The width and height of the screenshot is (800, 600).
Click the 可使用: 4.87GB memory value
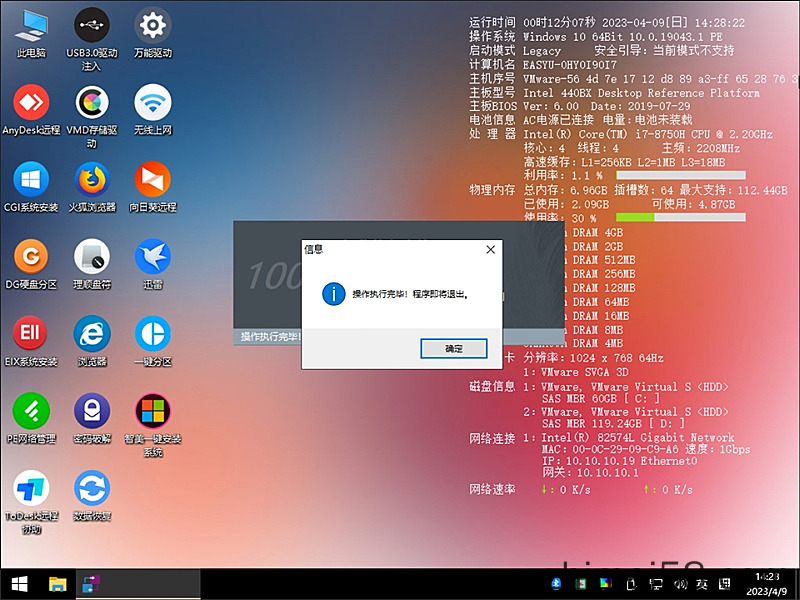click(x=693, y=204)
